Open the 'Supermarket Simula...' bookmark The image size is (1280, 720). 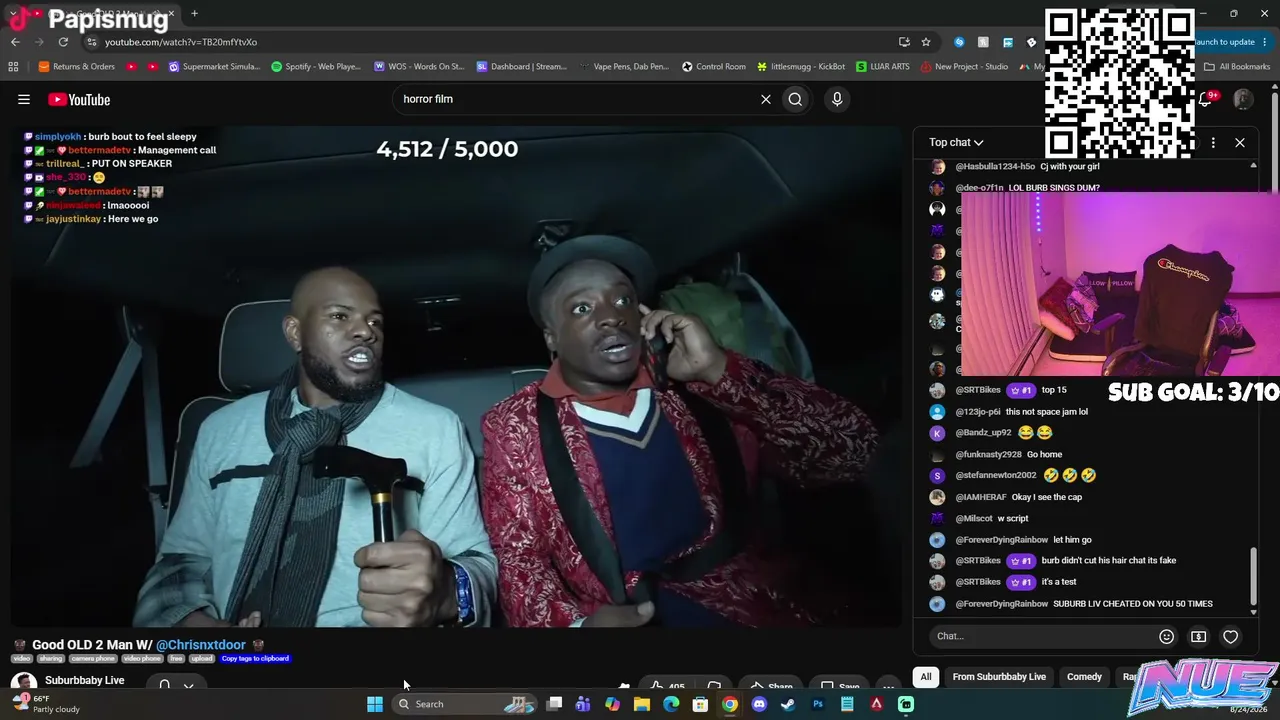tap(214, 67)
